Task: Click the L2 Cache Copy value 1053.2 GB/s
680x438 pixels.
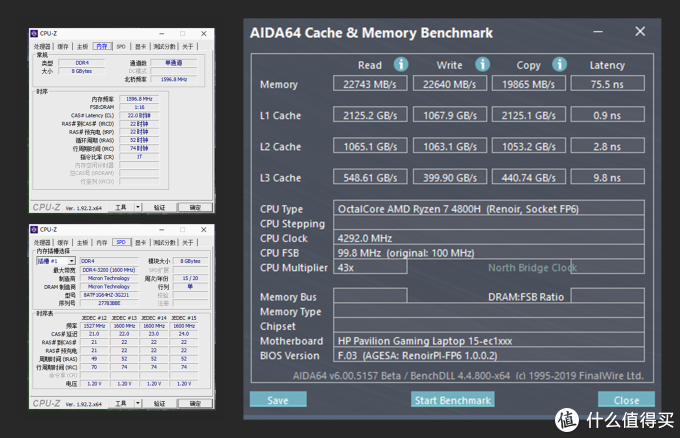Action: pyautogui.click(x=529, y=146)
